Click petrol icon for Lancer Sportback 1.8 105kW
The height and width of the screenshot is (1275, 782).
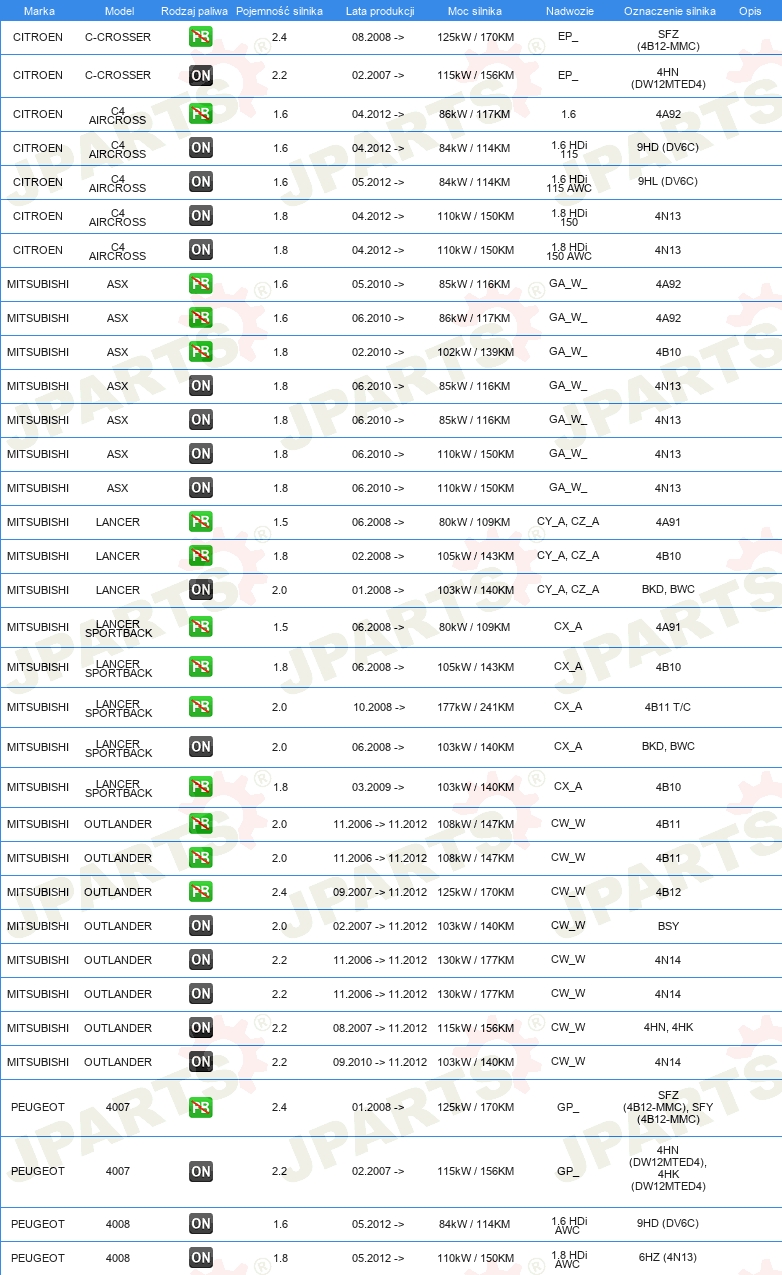coord(201,667)
